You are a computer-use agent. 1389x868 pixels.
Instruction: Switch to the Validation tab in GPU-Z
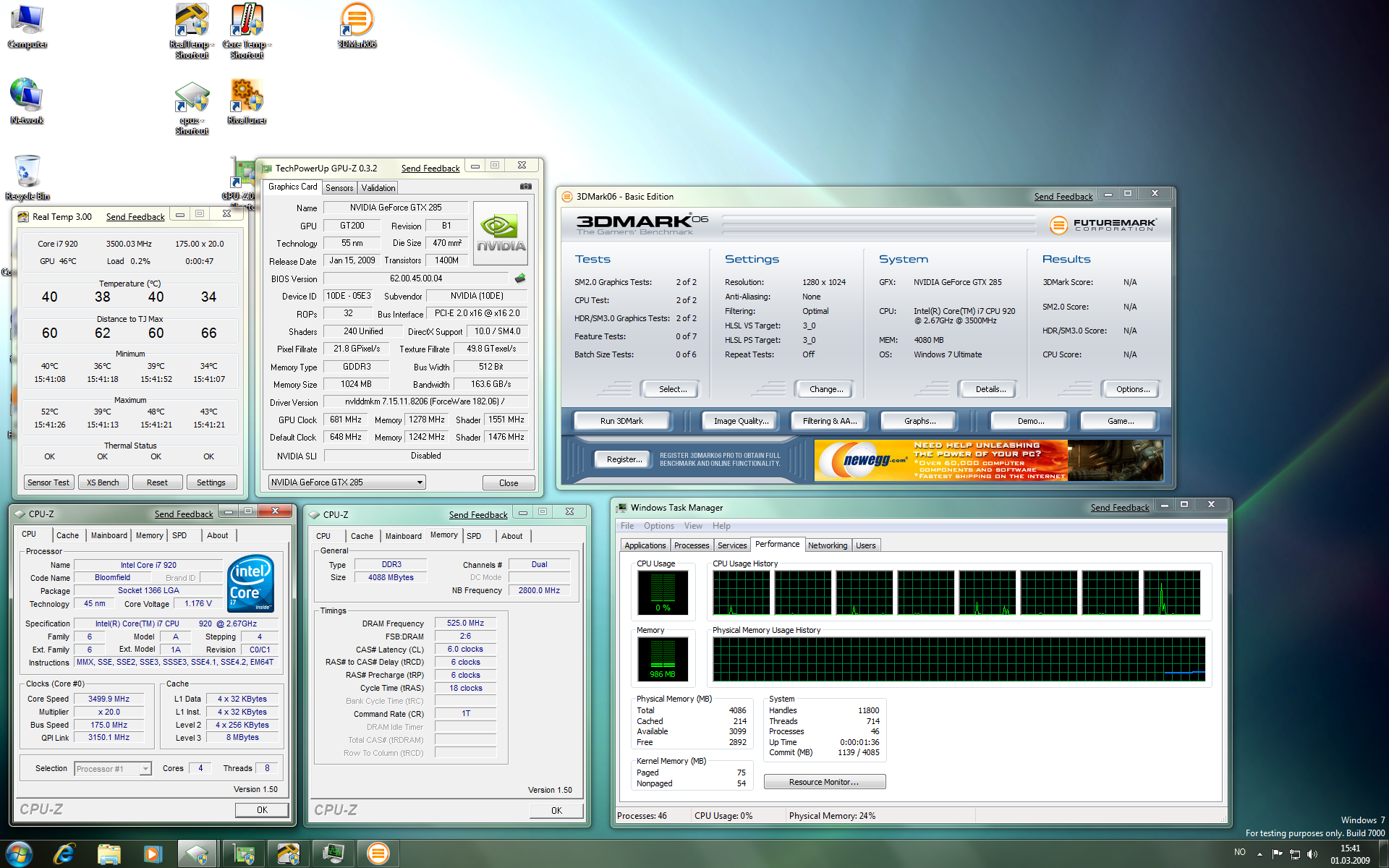point(378,187)
